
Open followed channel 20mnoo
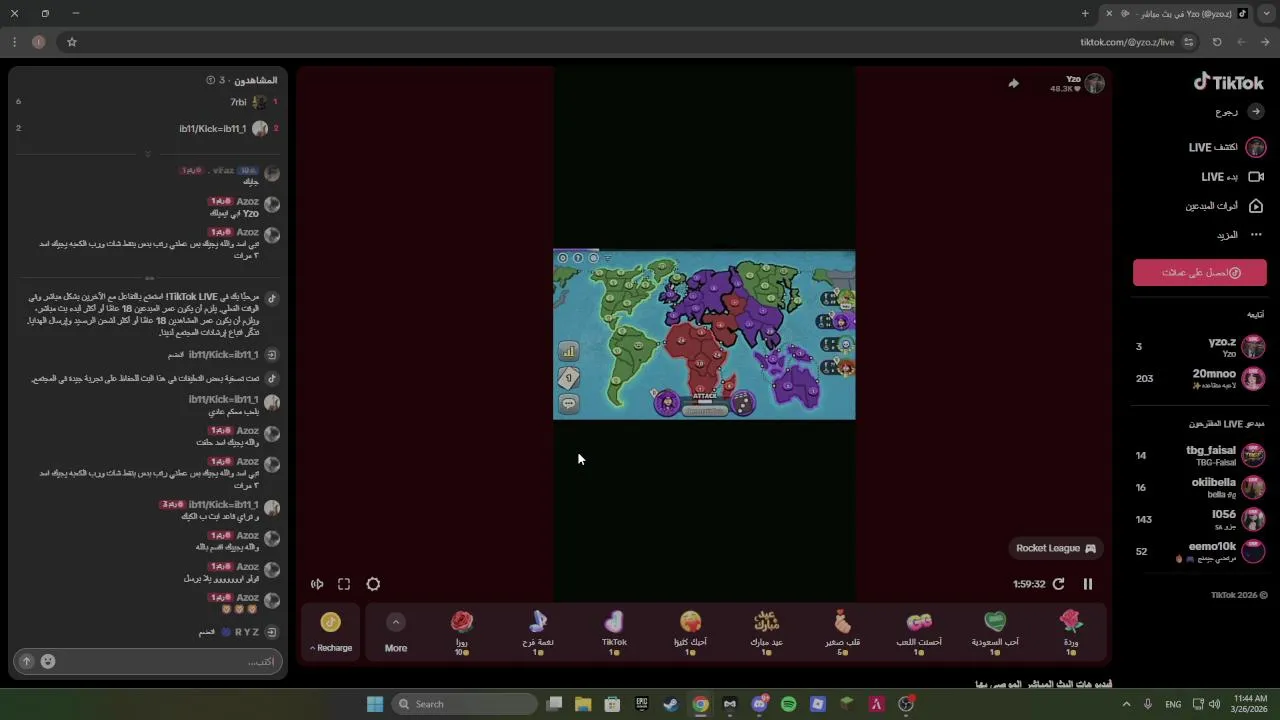pyautogui.click(x=1199, y=379)
